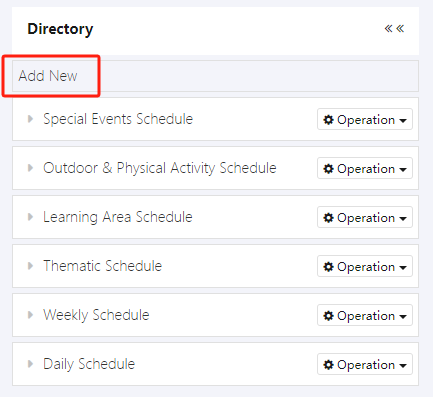Open the Weekly Schedule entry

tap(96, 315)
